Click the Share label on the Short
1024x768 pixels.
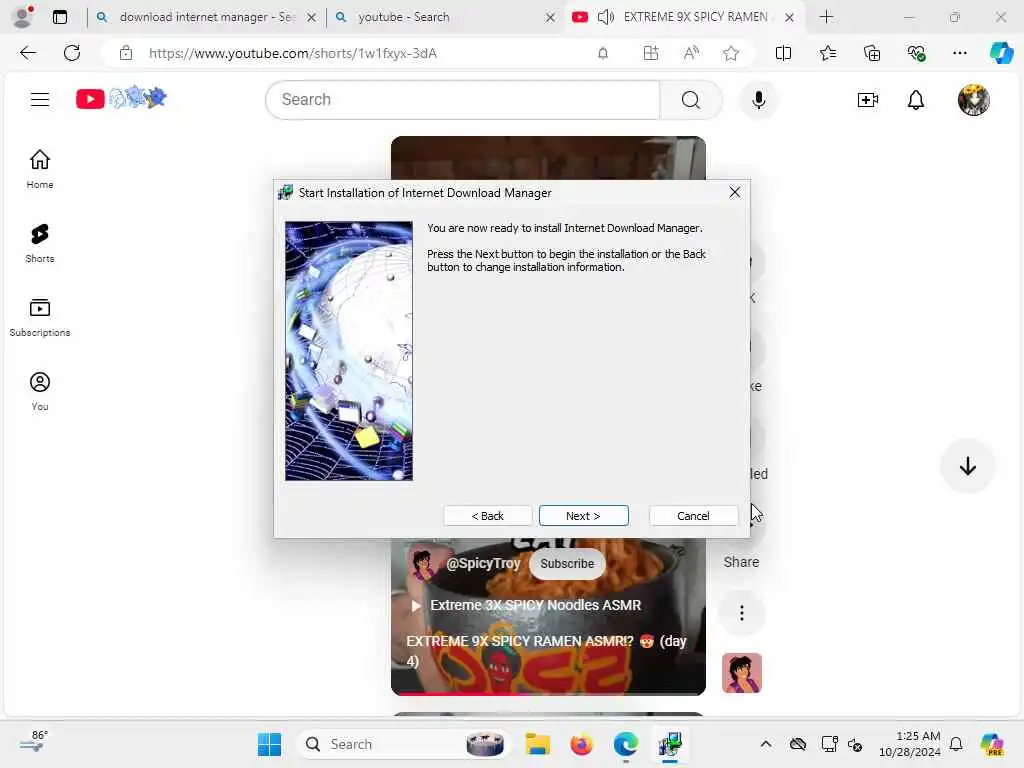tap(741, 562)
